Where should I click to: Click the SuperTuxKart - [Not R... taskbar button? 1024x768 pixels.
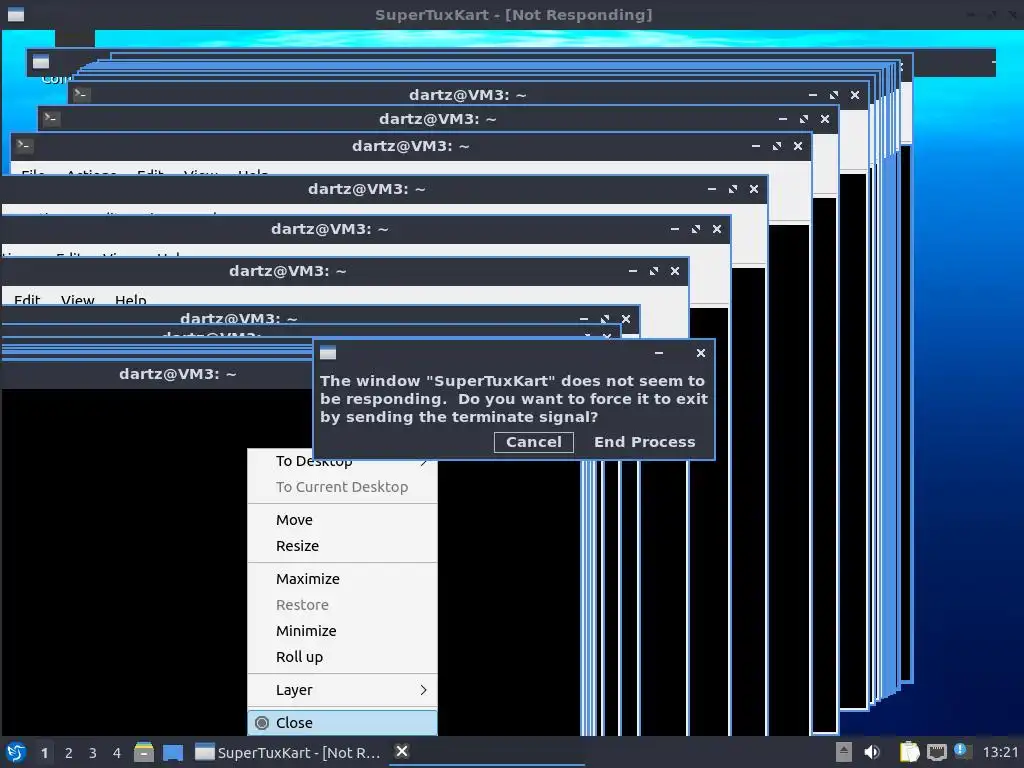click(x=288, y=752)
